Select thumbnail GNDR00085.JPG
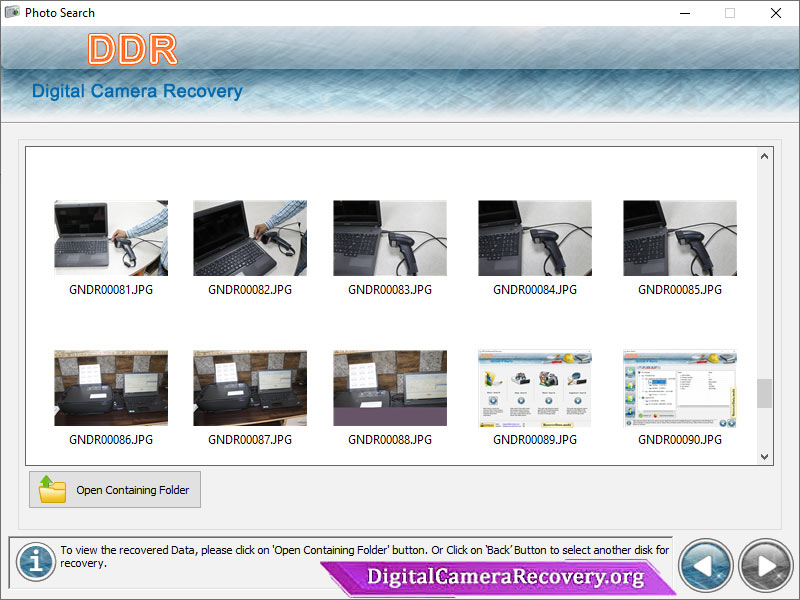The image size is (800, 600). click(680, 238)
